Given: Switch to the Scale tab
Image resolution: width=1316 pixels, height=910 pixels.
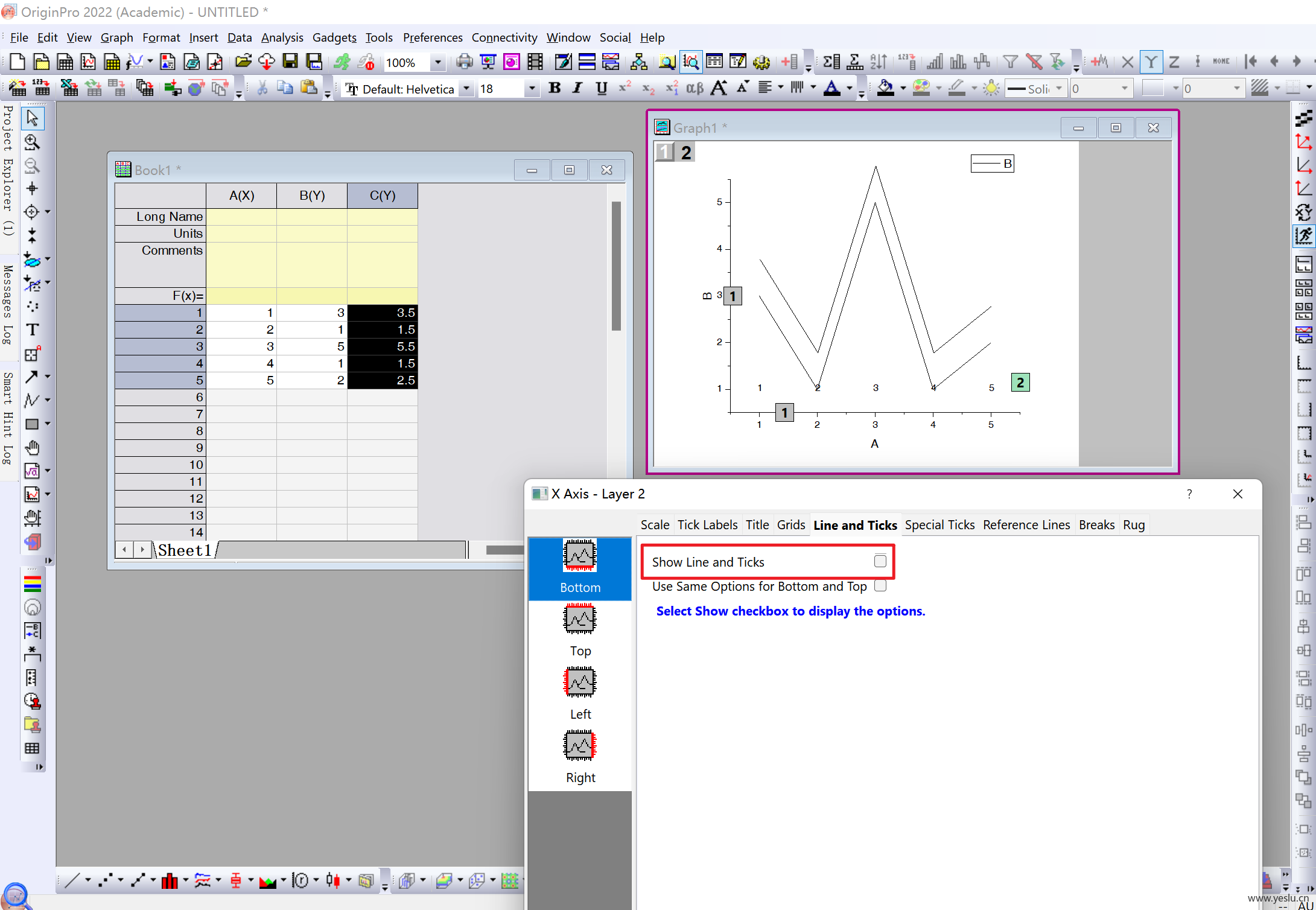Looking at the screenshot, I should tap(655, 525).
